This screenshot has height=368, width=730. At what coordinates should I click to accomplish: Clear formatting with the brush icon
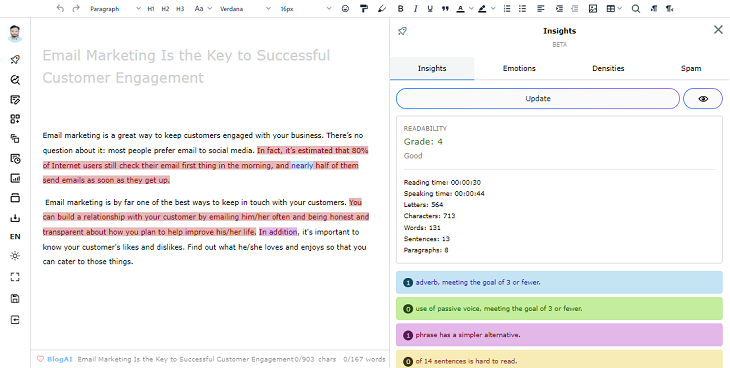tap(382, 8)
